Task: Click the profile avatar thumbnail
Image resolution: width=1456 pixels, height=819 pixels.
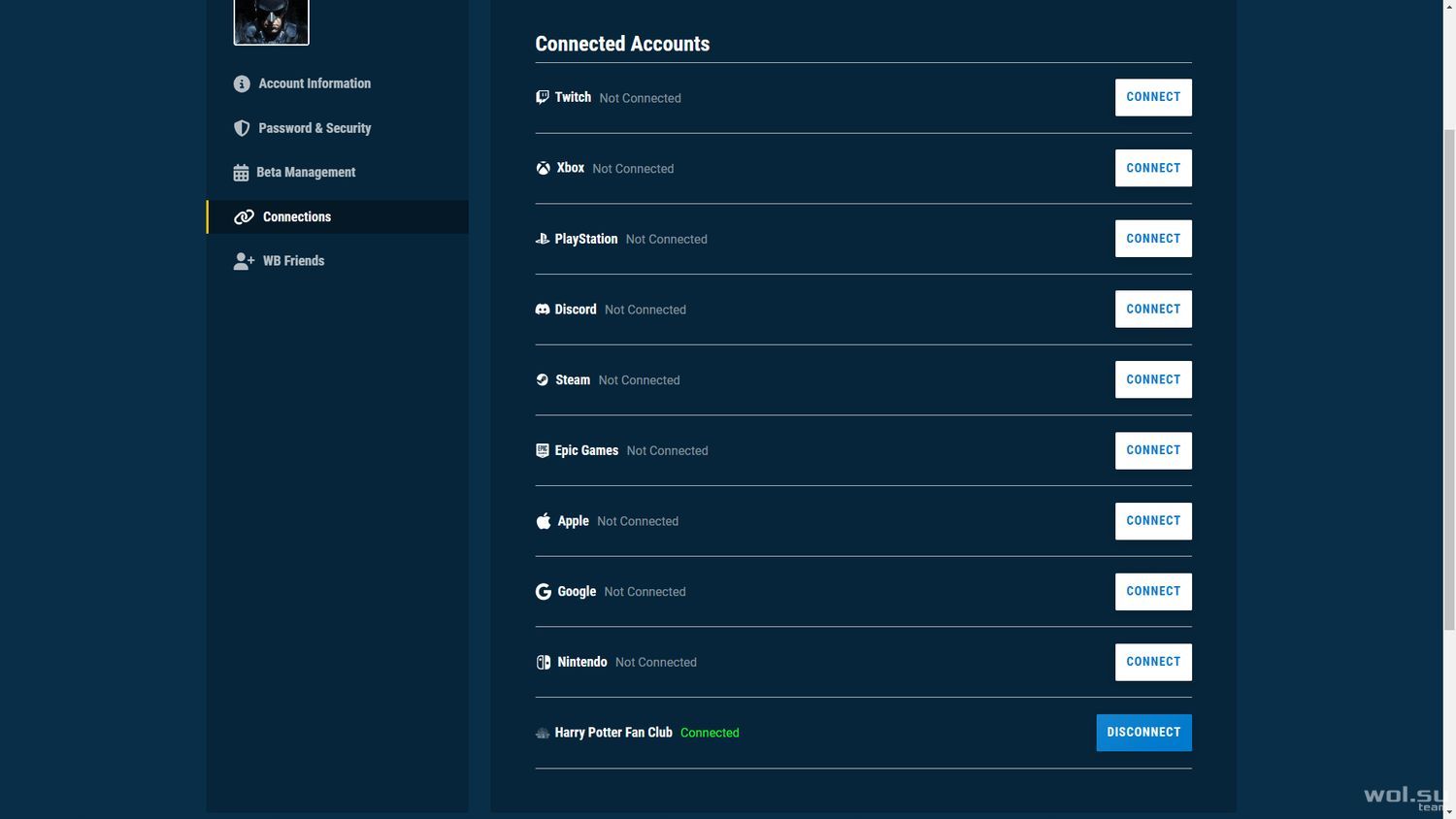Action: (x=272, y=21)
